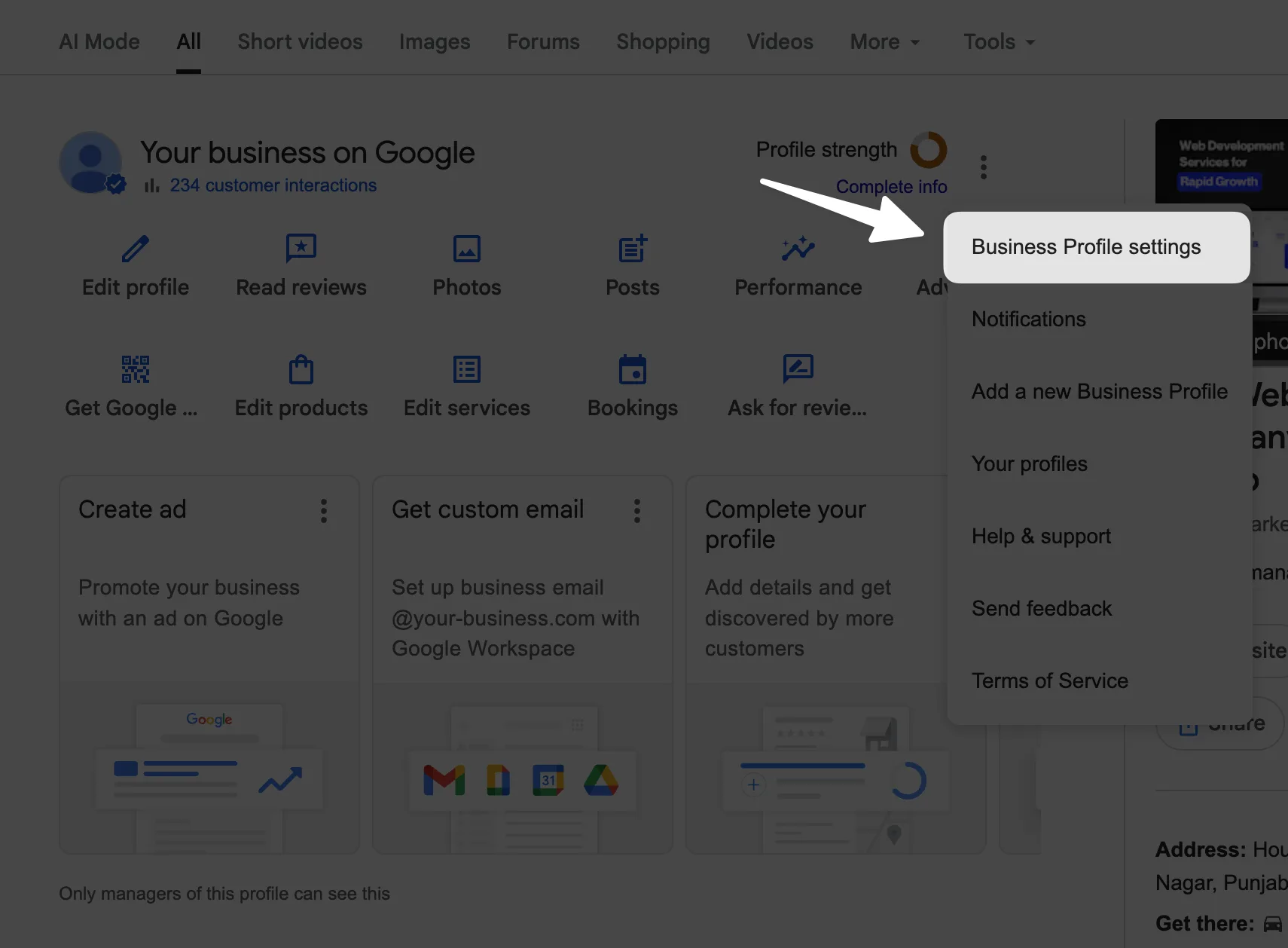
Task: Open Edit products shopping bag icon
Action: (301, 369)
